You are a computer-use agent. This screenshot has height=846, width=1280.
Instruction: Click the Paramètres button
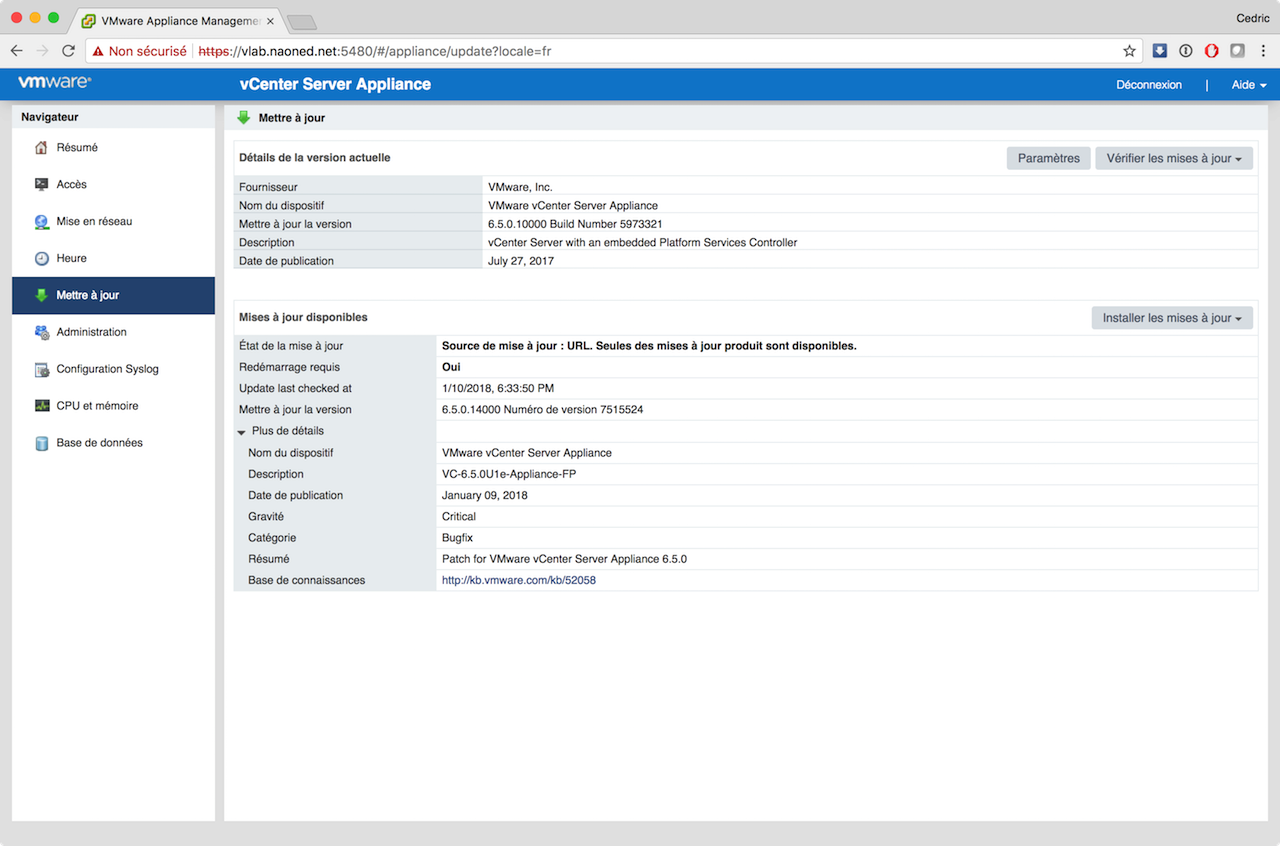(1048, 158)
